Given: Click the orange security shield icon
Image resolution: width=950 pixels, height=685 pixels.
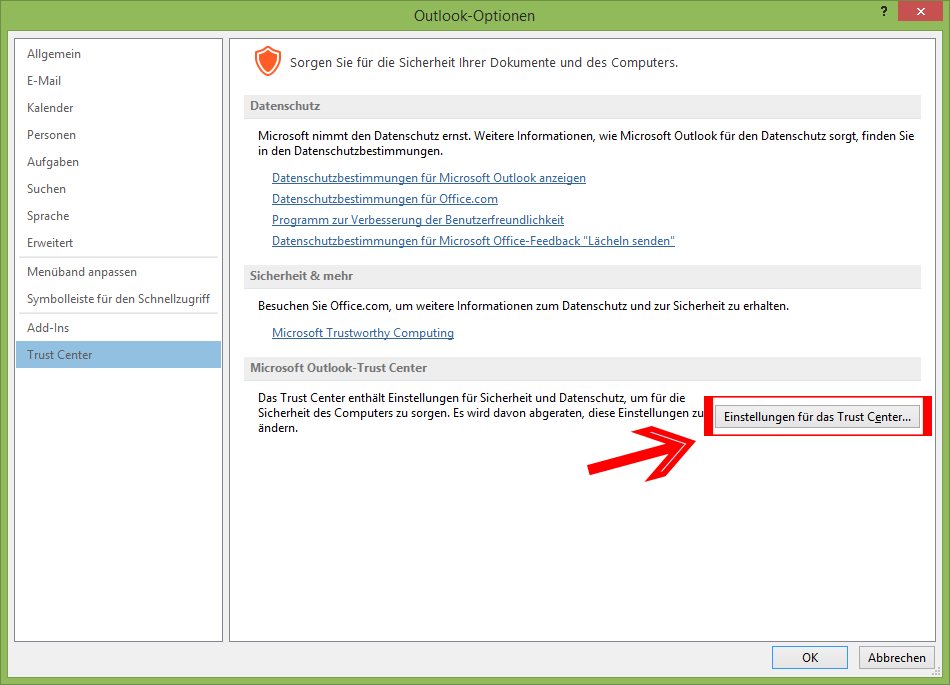Looking at the screenshot, I should 267,61.
